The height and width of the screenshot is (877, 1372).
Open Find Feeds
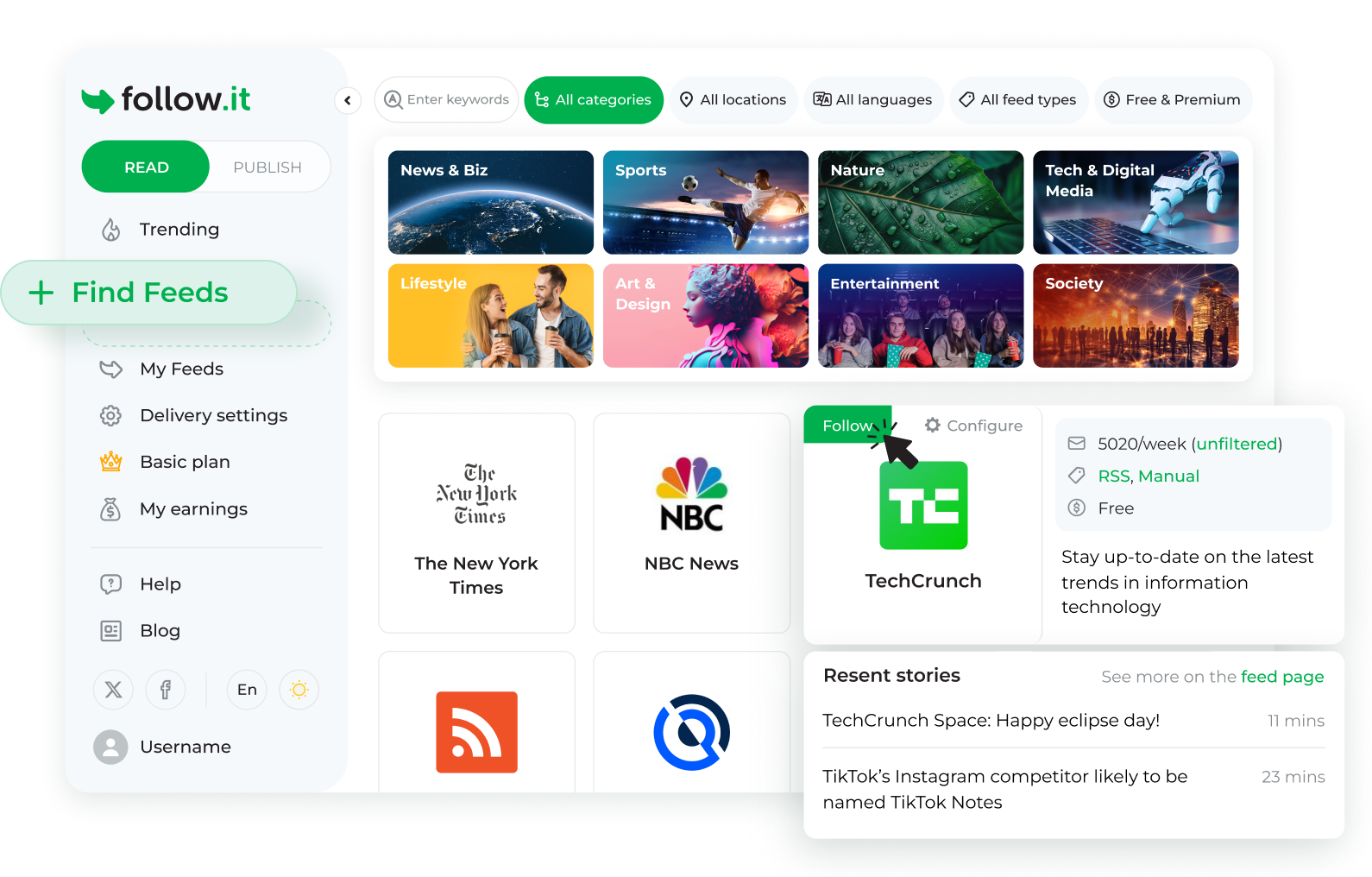[149, 293]
